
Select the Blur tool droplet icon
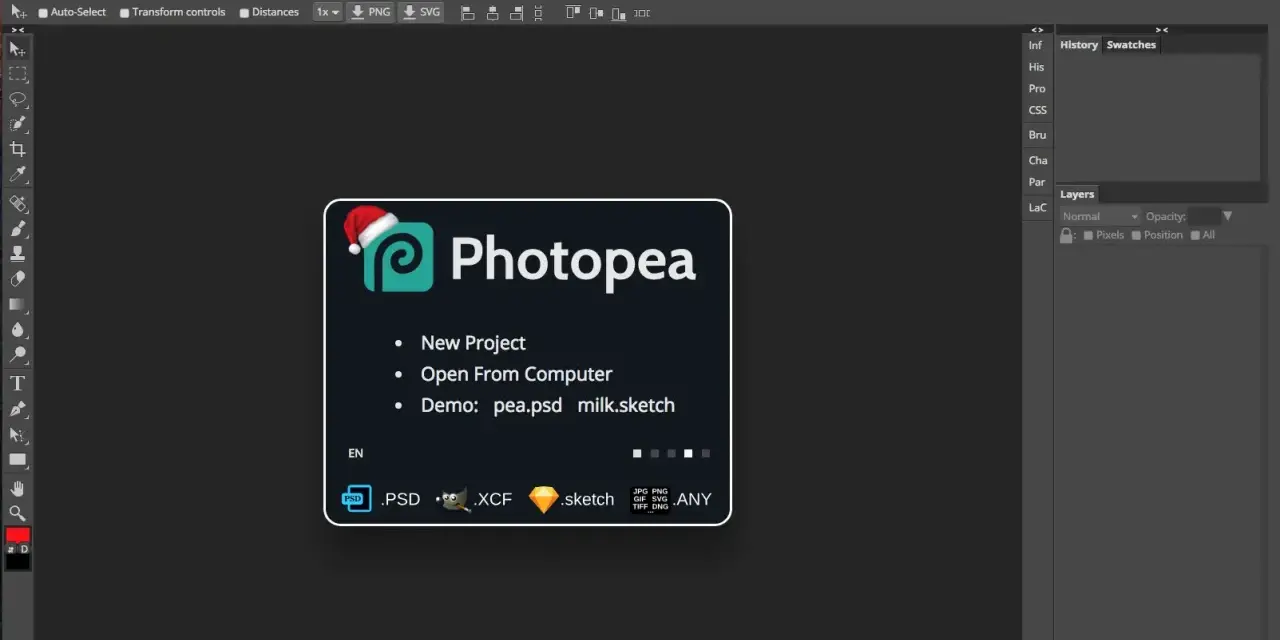click(x=17, y=330)
